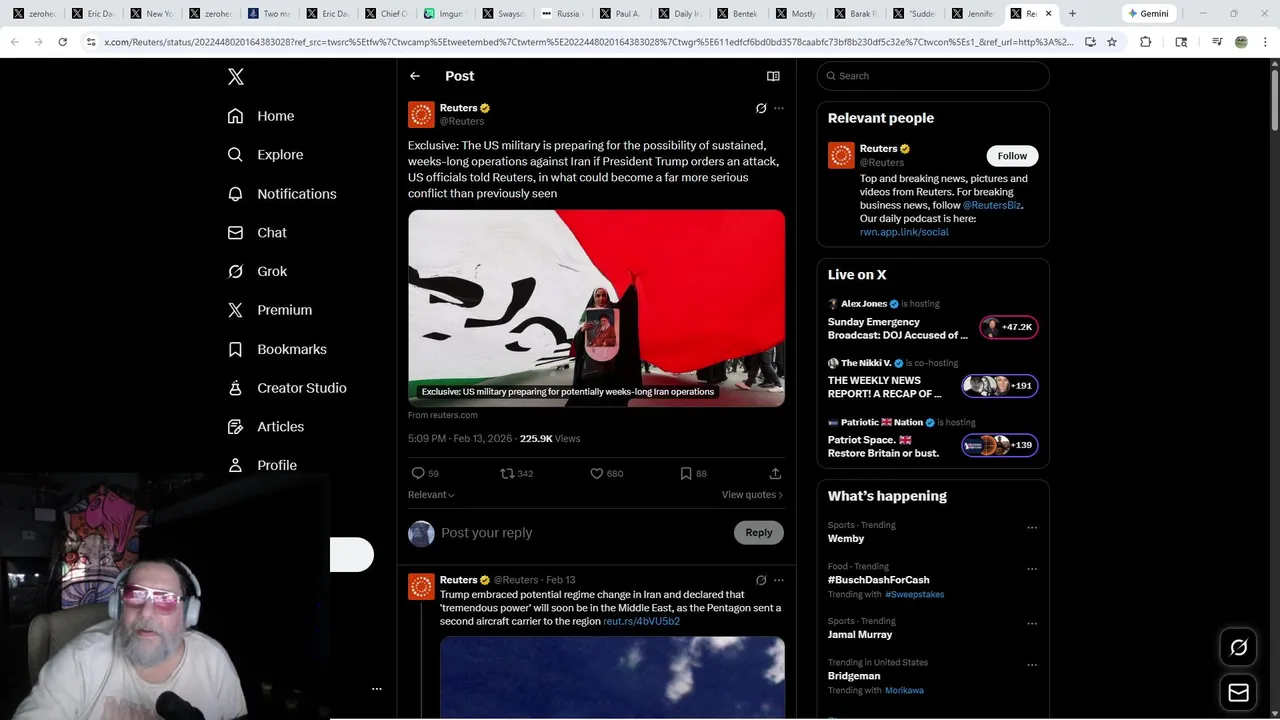
Task: Switch to the Russia browser tab
Action: click(x=561, y=14)
